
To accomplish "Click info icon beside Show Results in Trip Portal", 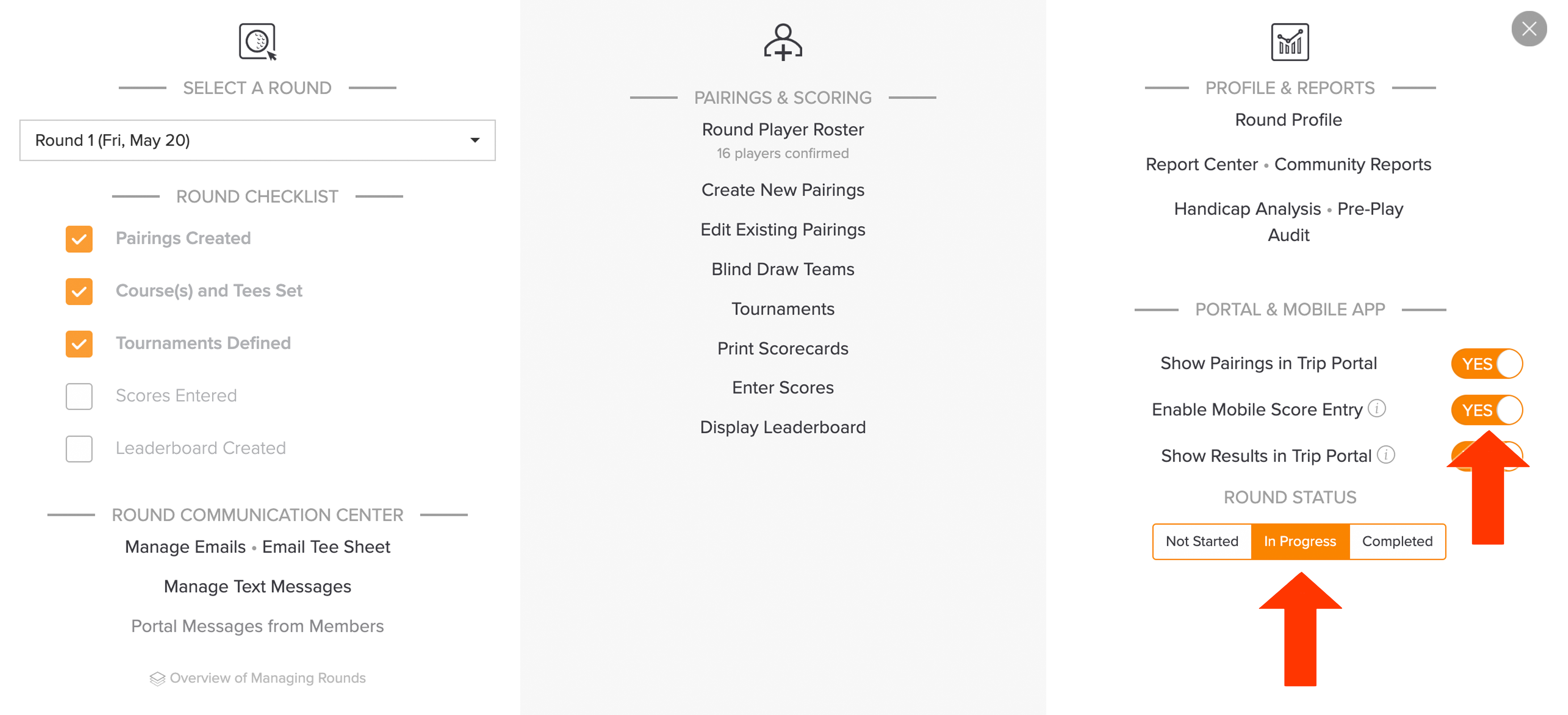I will click(1386, 455).
